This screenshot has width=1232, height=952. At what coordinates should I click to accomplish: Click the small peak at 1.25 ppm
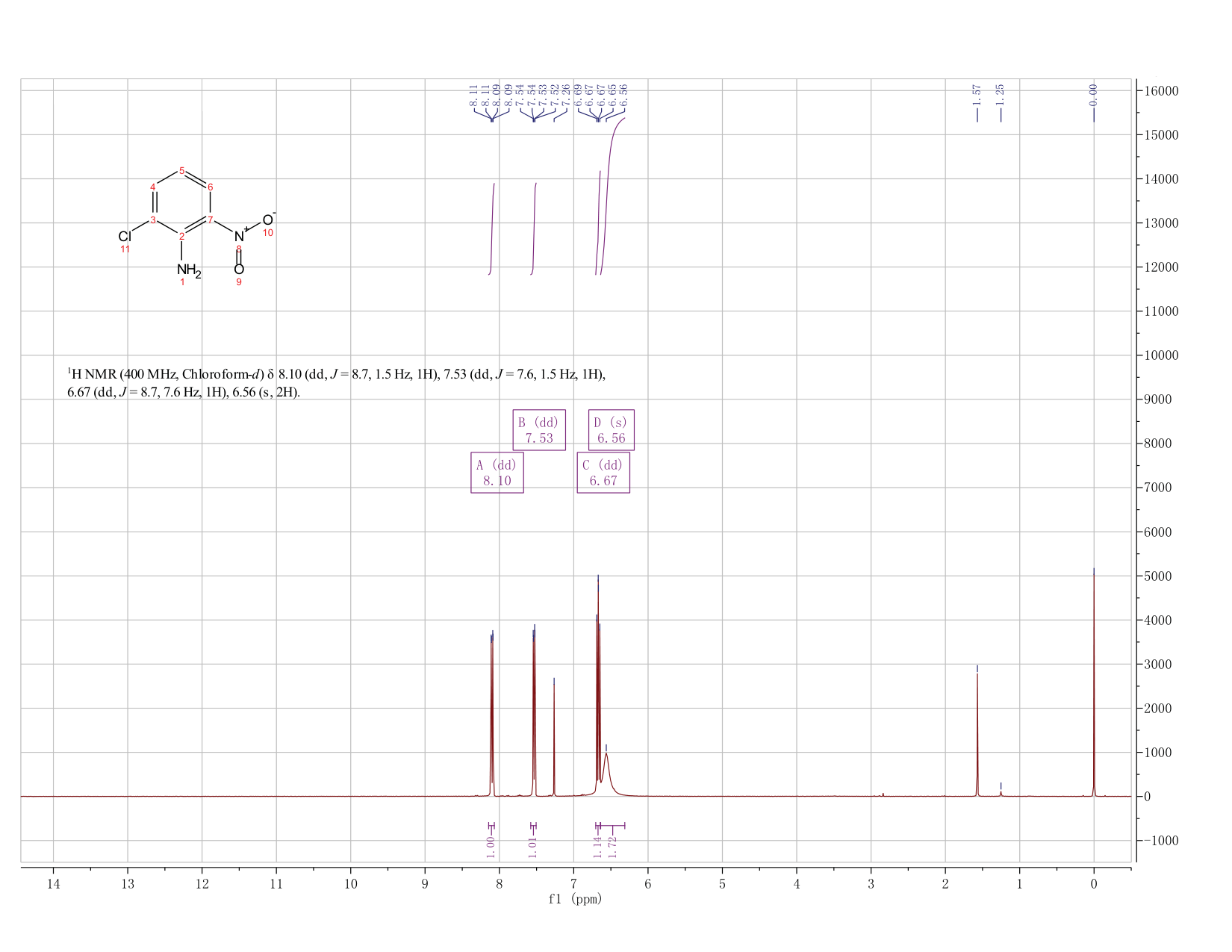point(1001,793)
